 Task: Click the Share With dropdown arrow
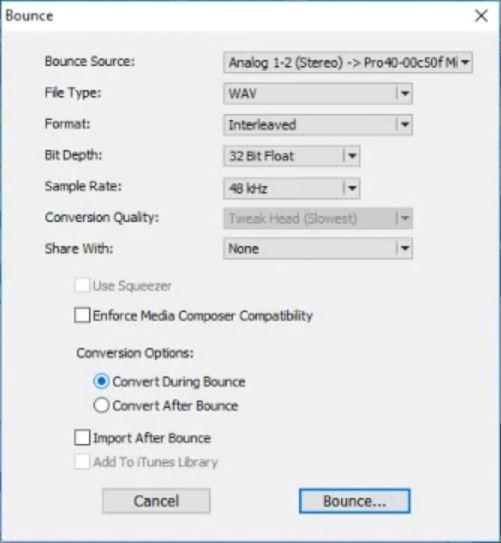(x=404, y=248)
